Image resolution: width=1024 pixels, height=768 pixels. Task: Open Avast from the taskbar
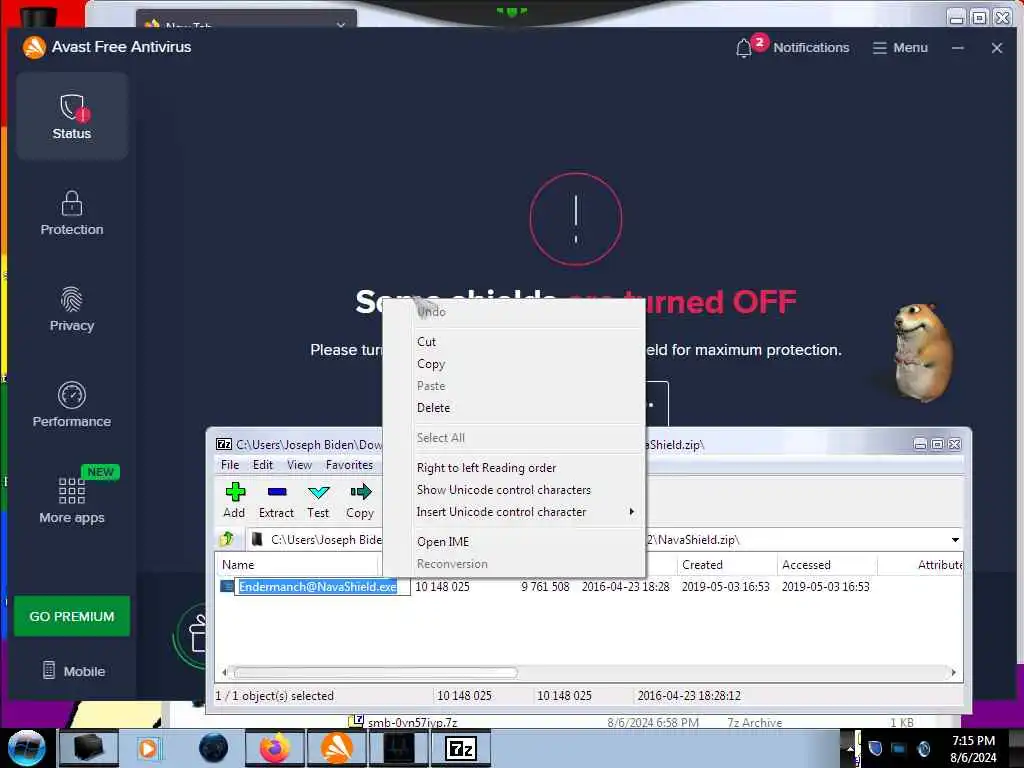337,748
